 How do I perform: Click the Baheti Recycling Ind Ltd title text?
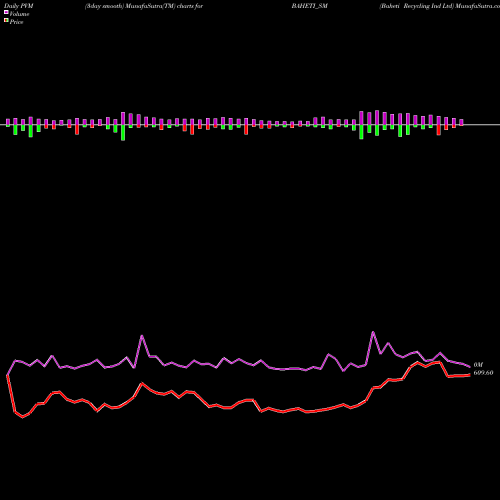click(x=417, y=6)
